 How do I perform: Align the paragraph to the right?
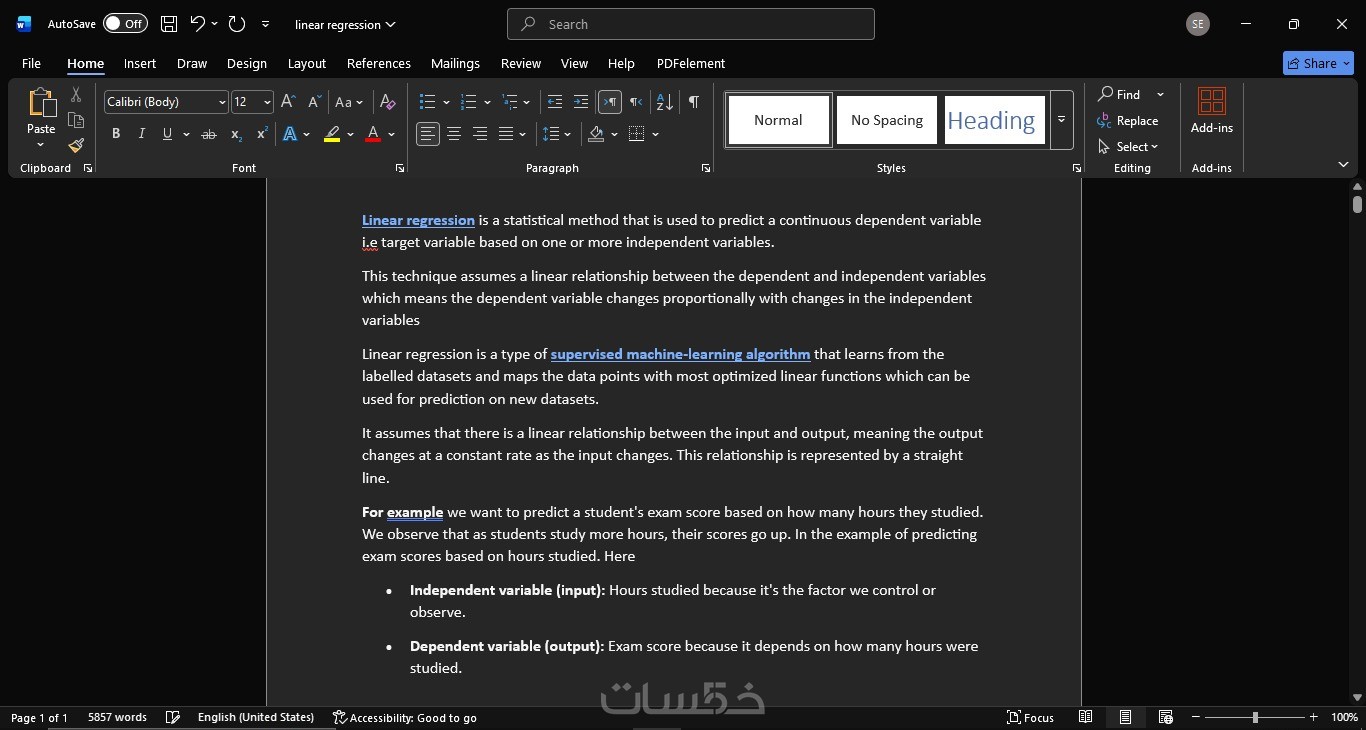point(480,134)
